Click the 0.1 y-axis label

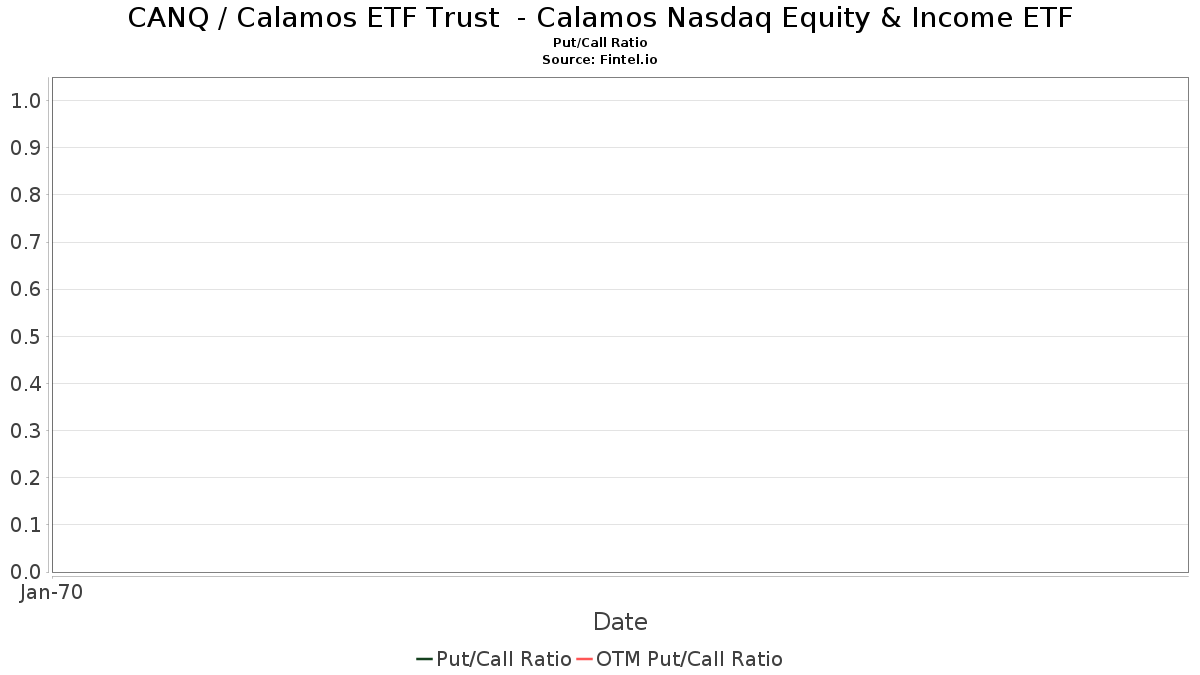pos(26,525)
